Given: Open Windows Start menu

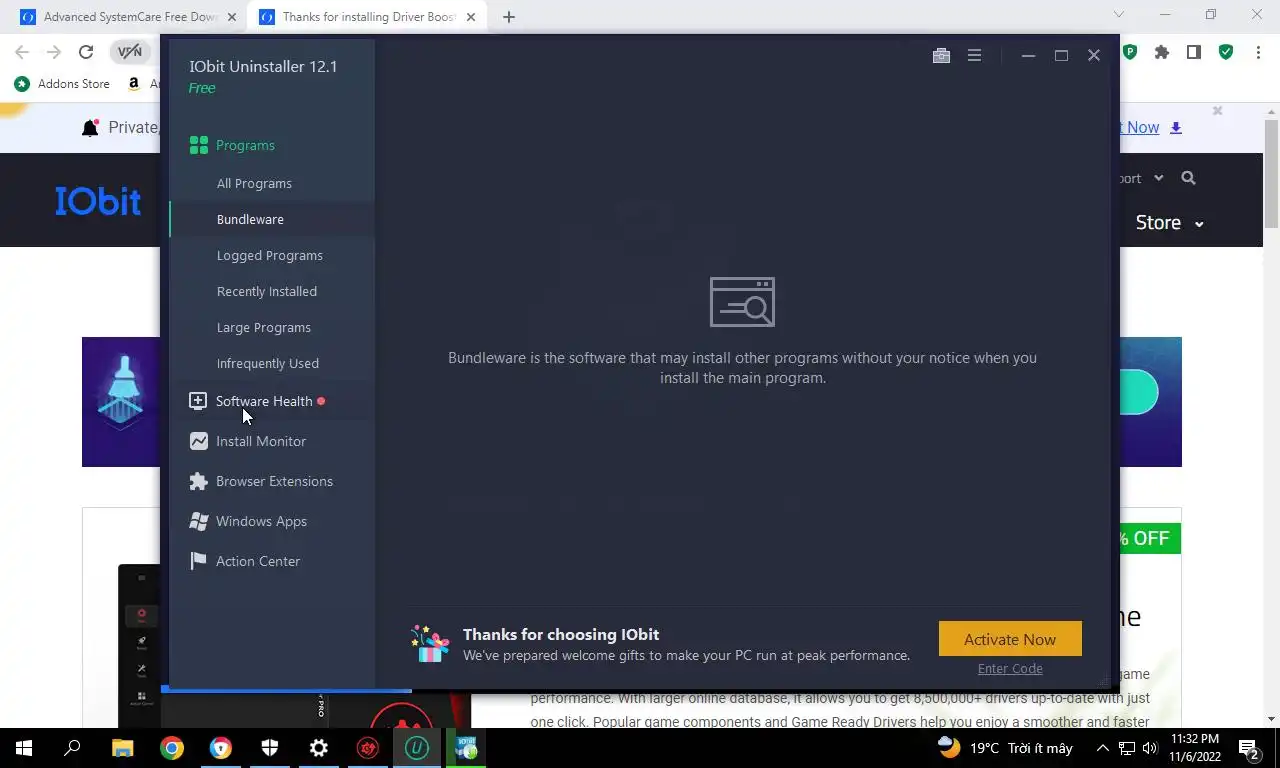Looking at the screenshot, I should pos(24,748).
